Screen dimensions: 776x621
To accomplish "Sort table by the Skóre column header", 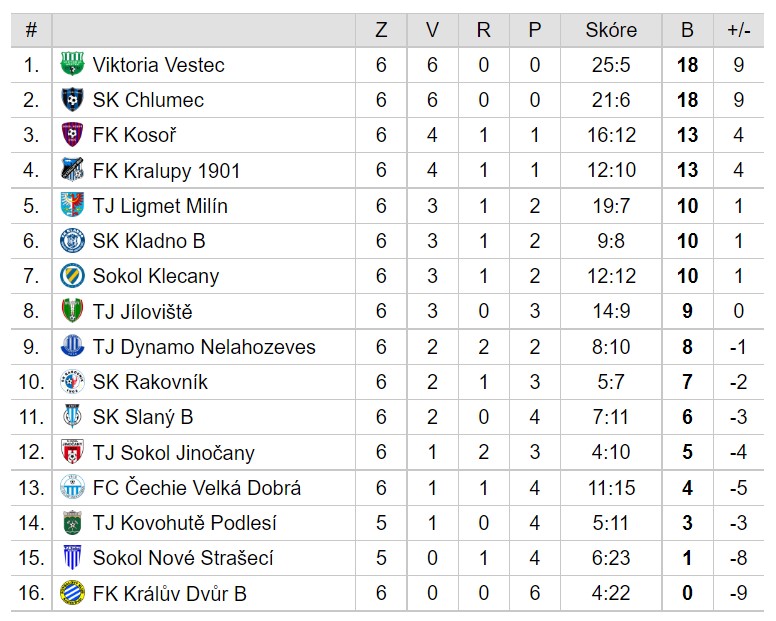I will [x=611, y=30].
